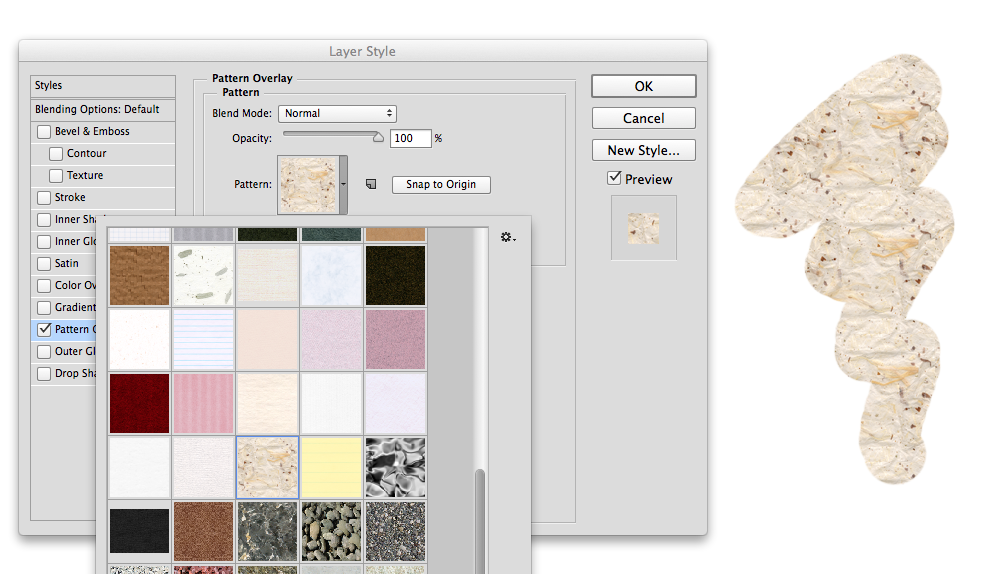Screen dimensions: 990x574
Task: Select the dark red textured pattern
Action: 140,404
